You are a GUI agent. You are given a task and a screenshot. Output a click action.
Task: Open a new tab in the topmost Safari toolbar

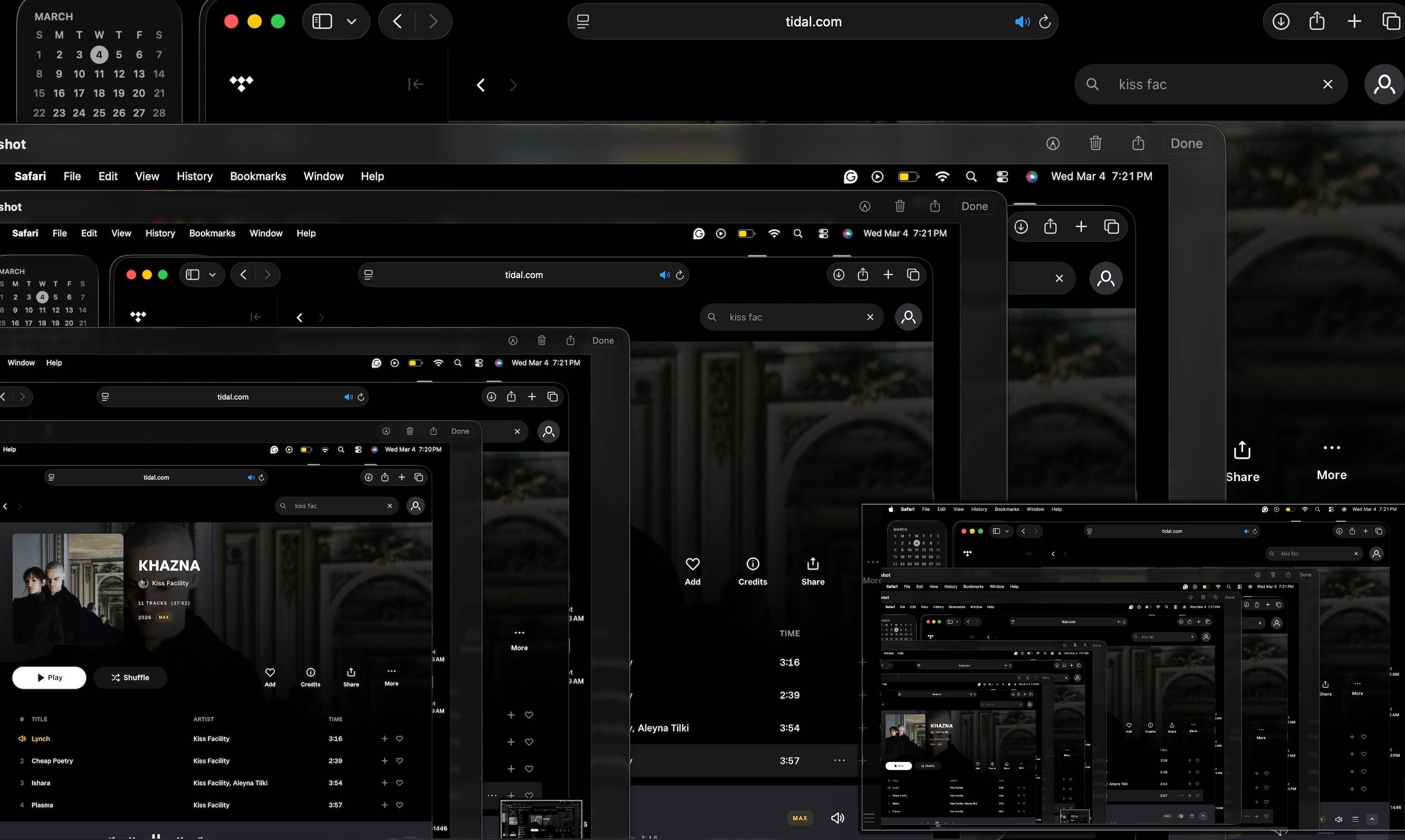[x=1354, y=21]
